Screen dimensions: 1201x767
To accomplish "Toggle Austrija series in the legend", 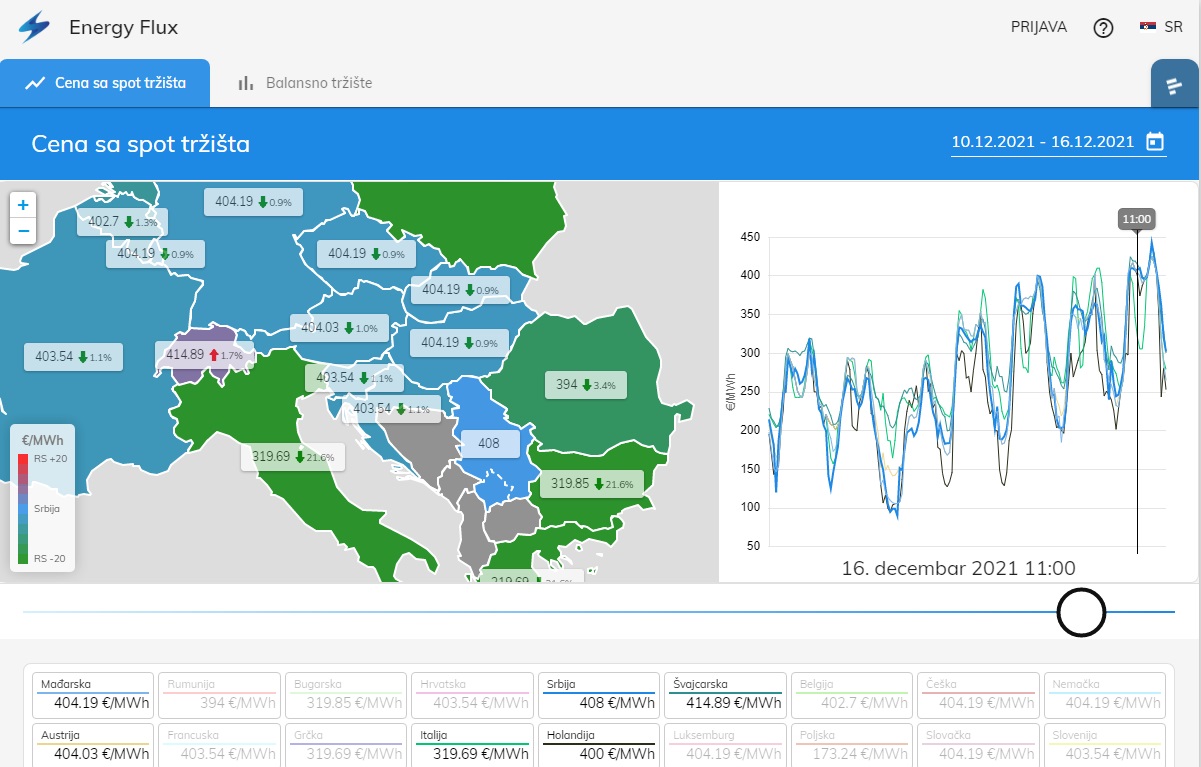I will click(x=93, y=745).
